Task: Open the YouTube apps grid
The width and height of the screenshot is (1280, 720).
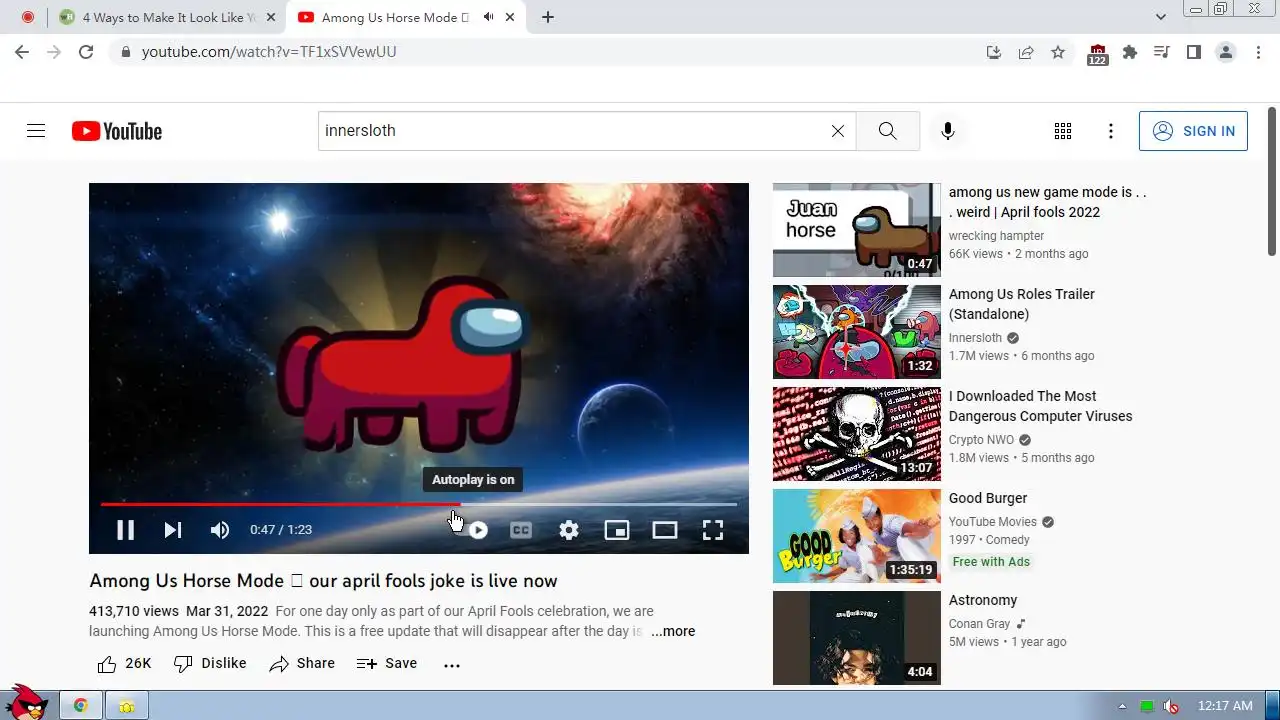Action: pyautogui.click(x=1063, y=131)
